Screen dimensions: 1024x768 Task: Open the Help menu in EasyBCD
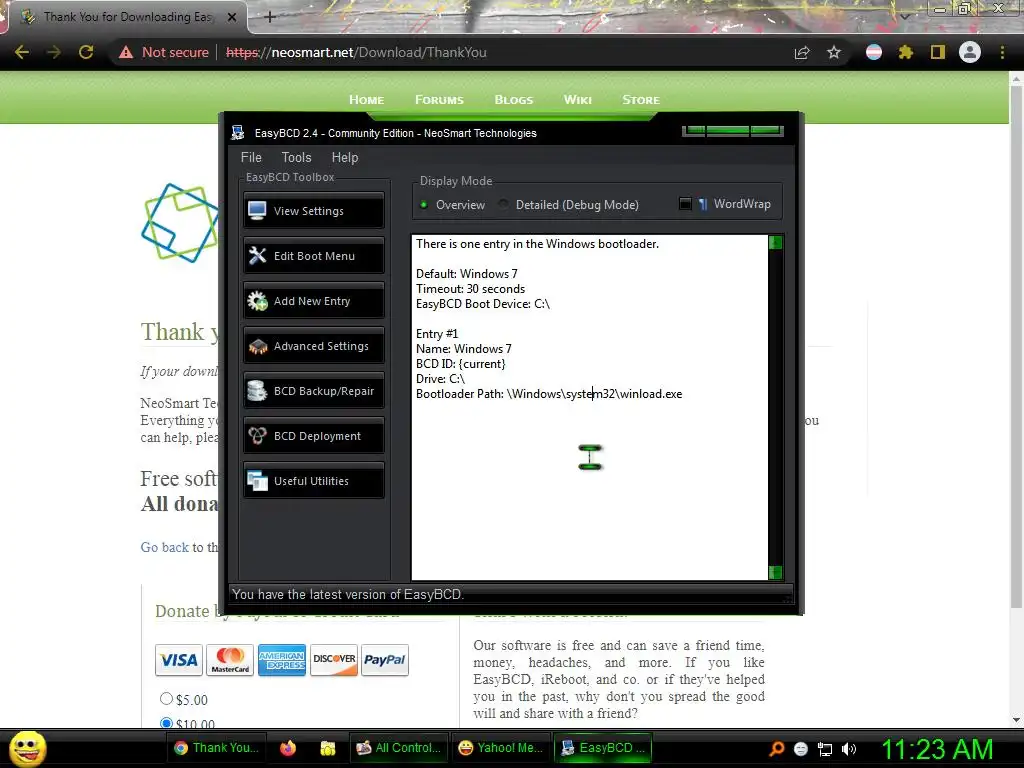click(x=345, y=157)
